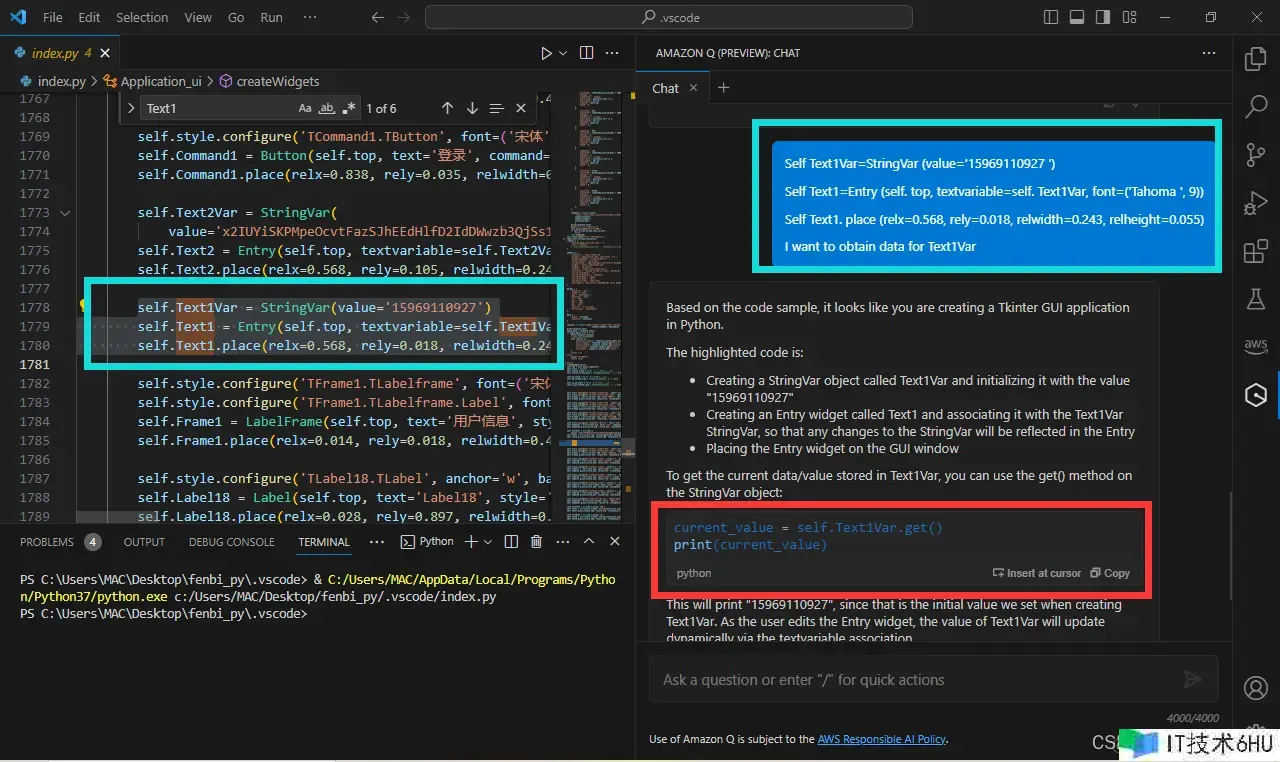Open the Go menu
Image resolution: width=1280 pixels, height=762 pixels.
(236, 17)
